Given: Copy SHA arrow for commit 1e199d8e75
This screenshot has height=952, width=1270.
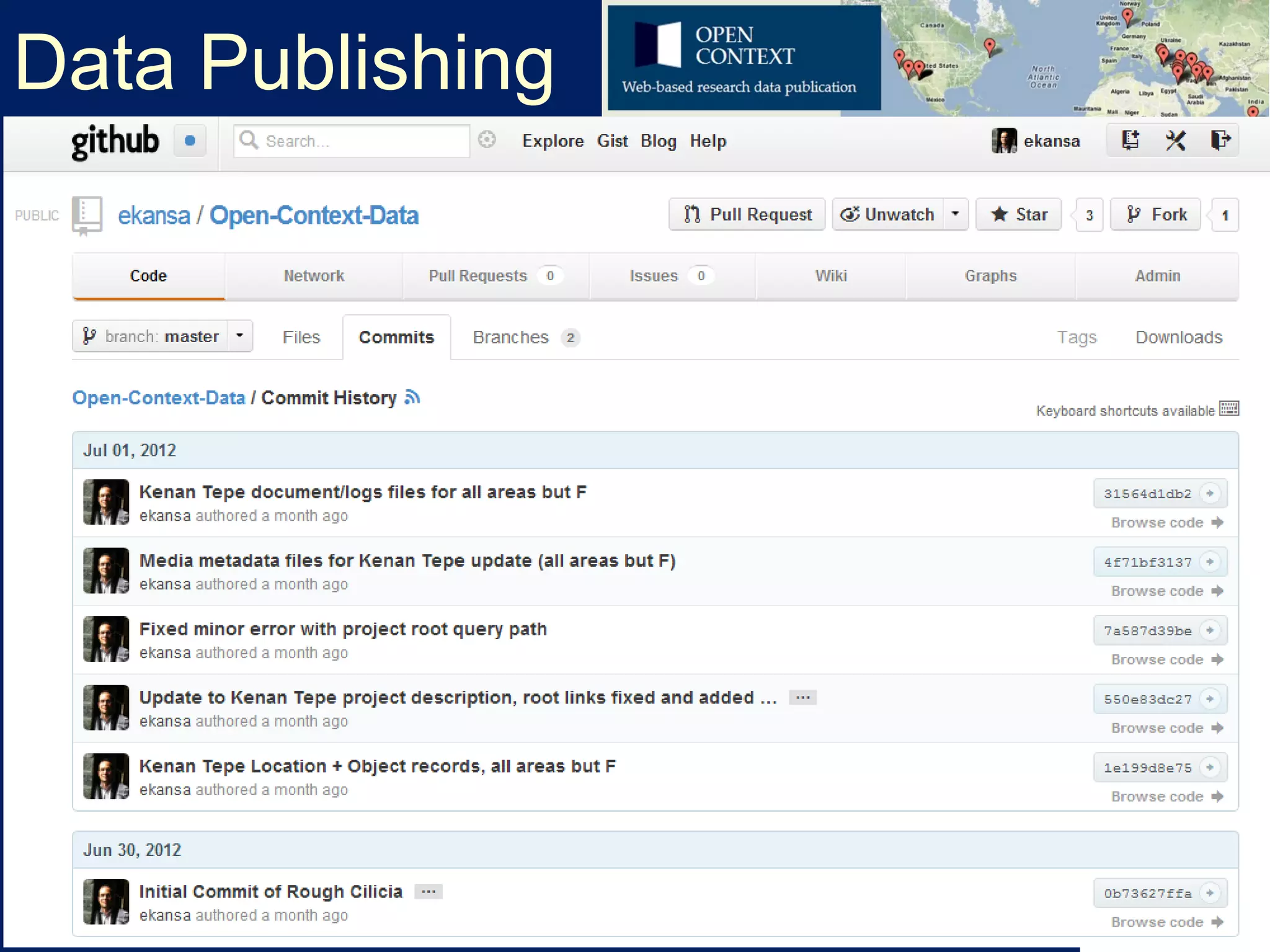Looking at the screenshot, I should click(x=1210, y=767).
